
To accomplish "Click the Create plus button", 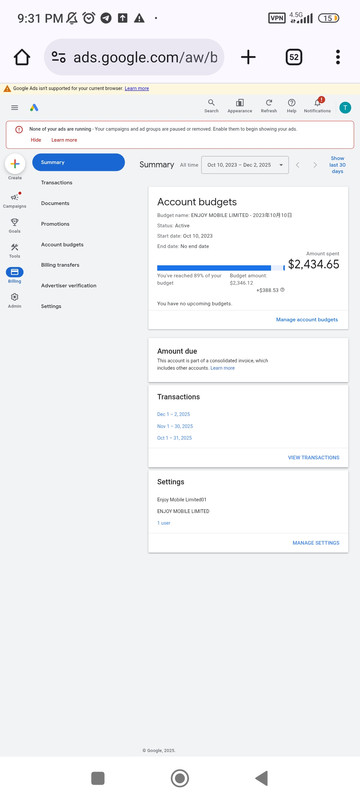I will [x=15, y=164].
